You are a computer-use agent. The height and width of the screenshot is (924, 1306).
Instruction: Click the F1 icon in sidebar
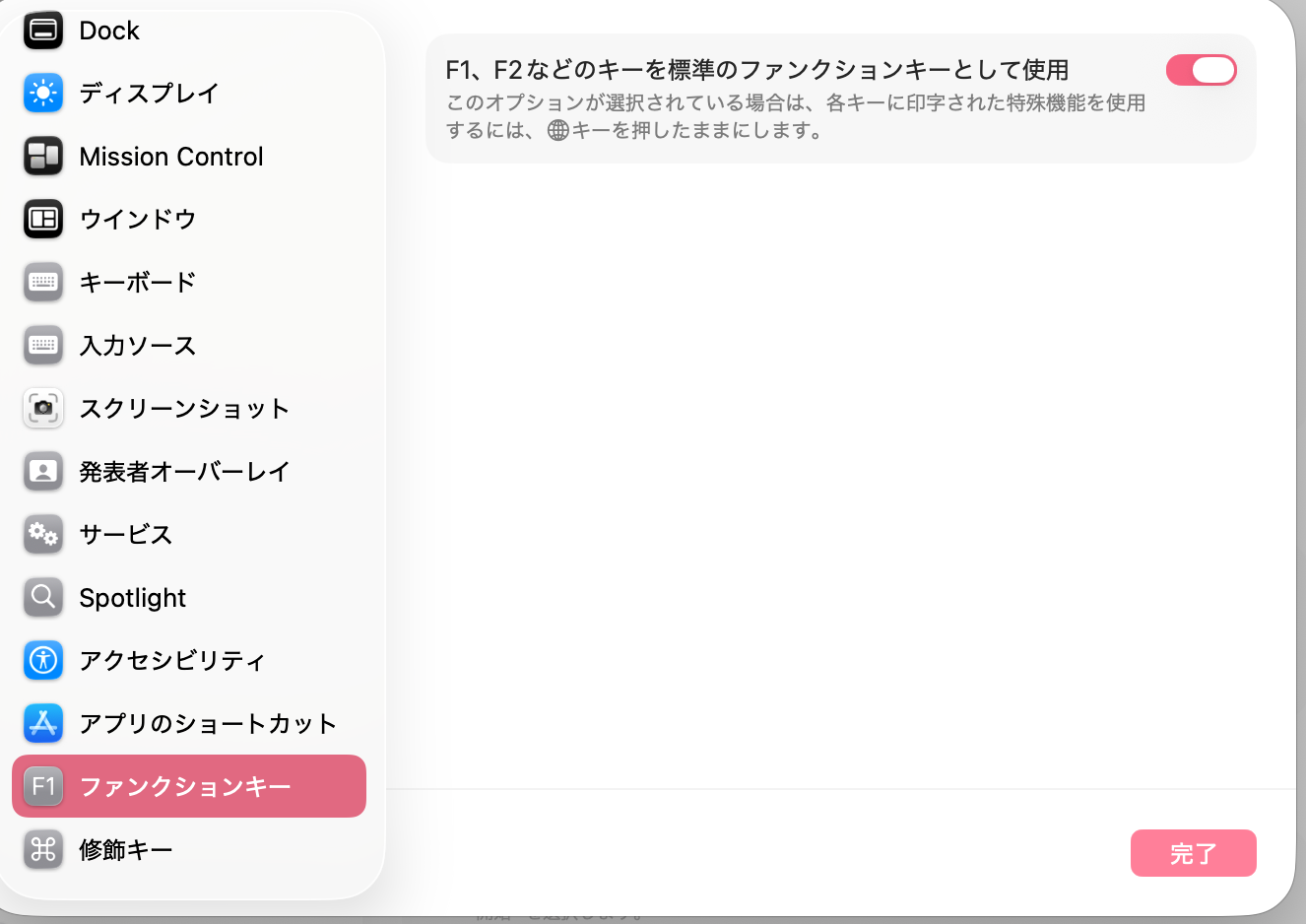tap(43, 786)
